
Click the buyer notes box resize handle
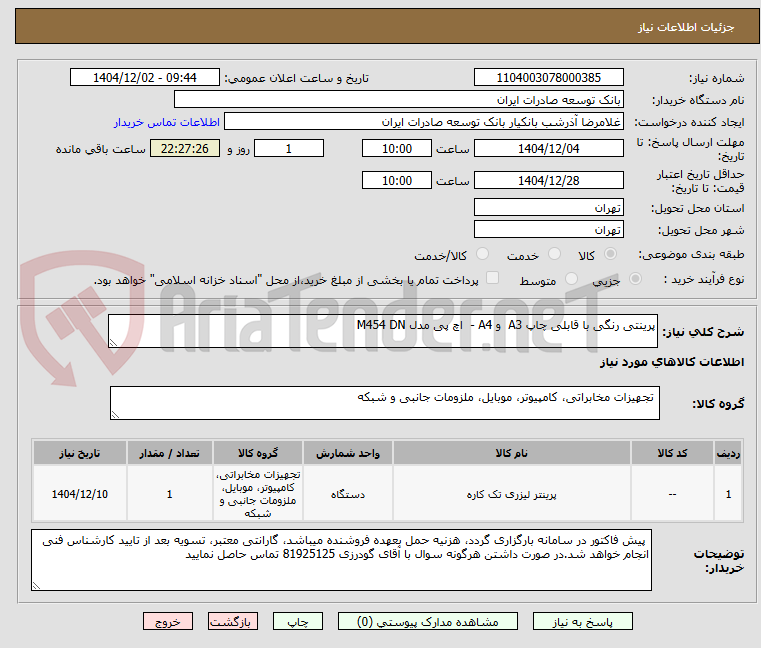36,585
